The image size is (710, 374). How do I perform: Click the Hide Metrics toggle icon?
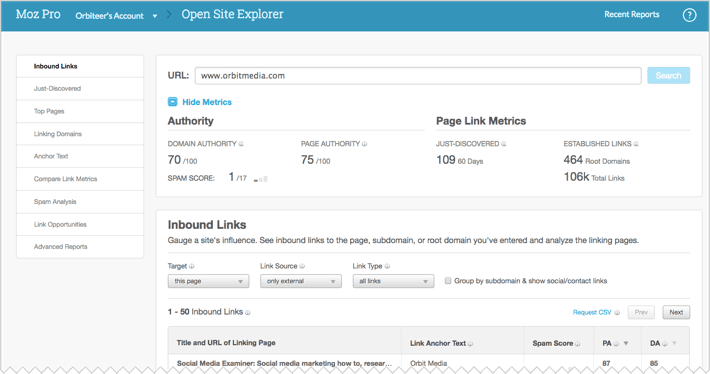(x=173, y=102)
